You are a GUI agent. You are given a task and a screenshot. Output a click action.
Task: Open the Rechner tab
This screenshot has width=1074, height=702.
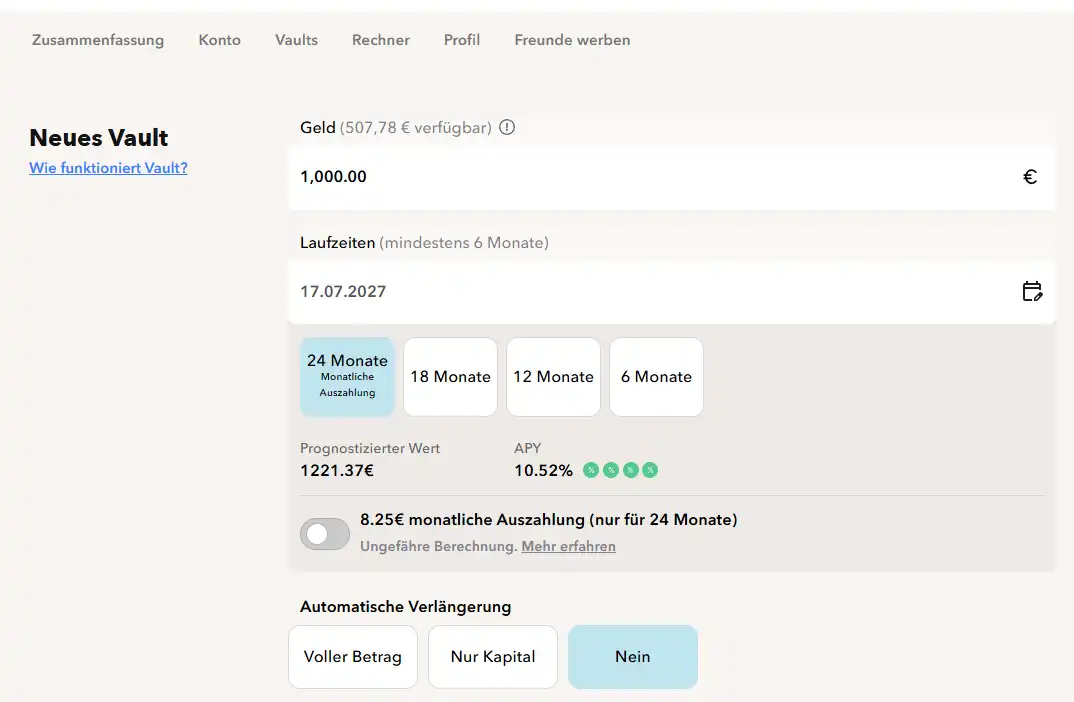click(x=381, y=40)
